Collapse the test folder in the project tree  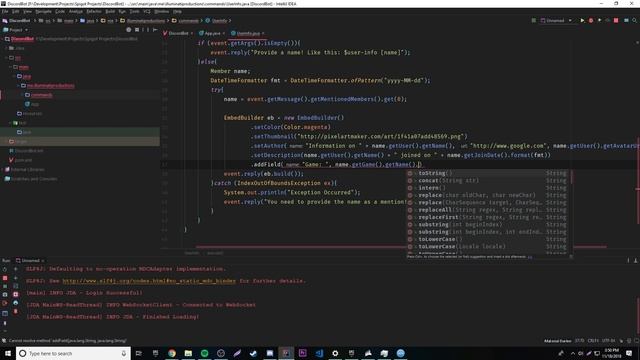click(x=11, y=123)
